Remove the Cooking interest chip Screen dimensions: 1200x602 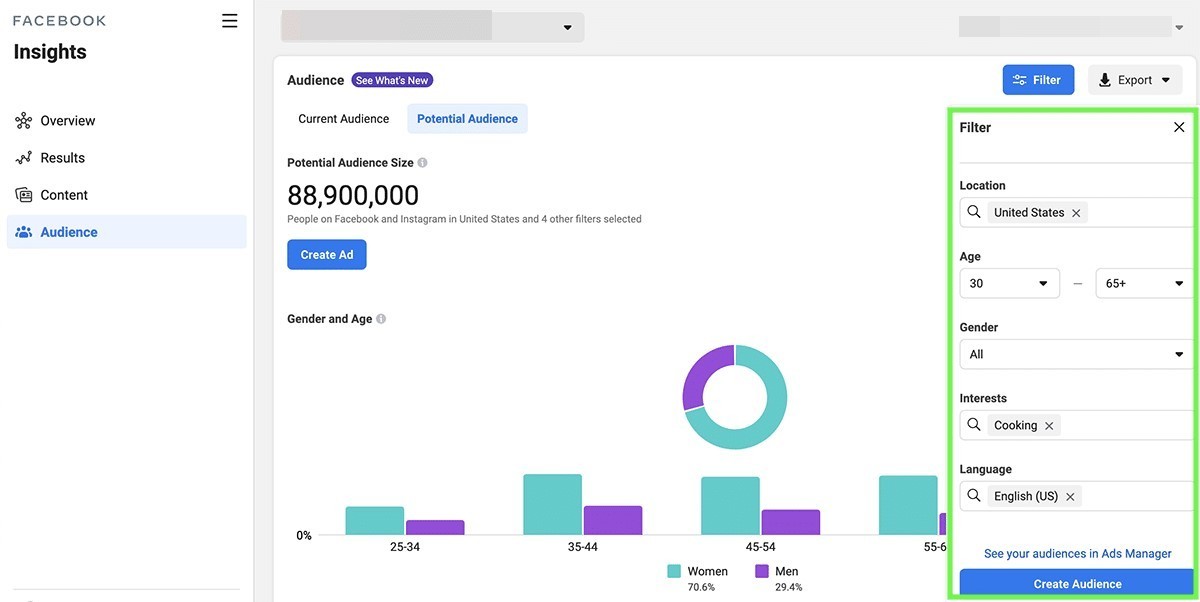(1049, 426)
